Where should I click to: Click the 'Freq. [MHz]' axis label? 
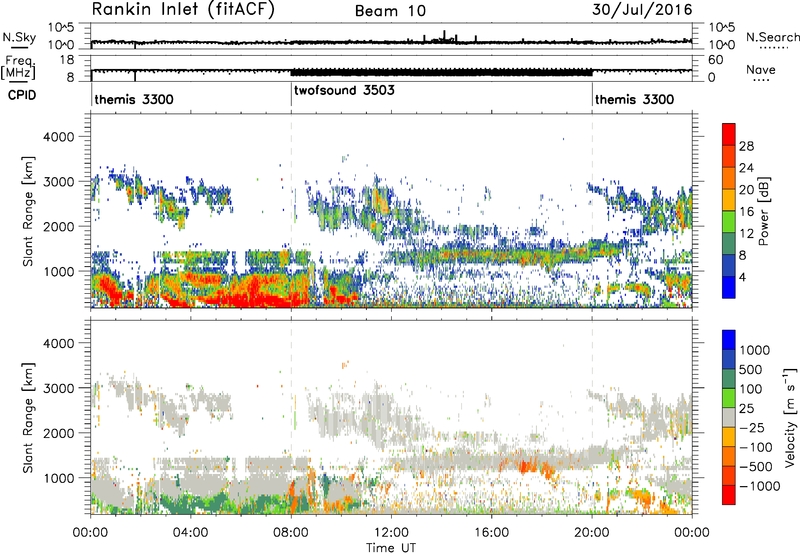19,68
